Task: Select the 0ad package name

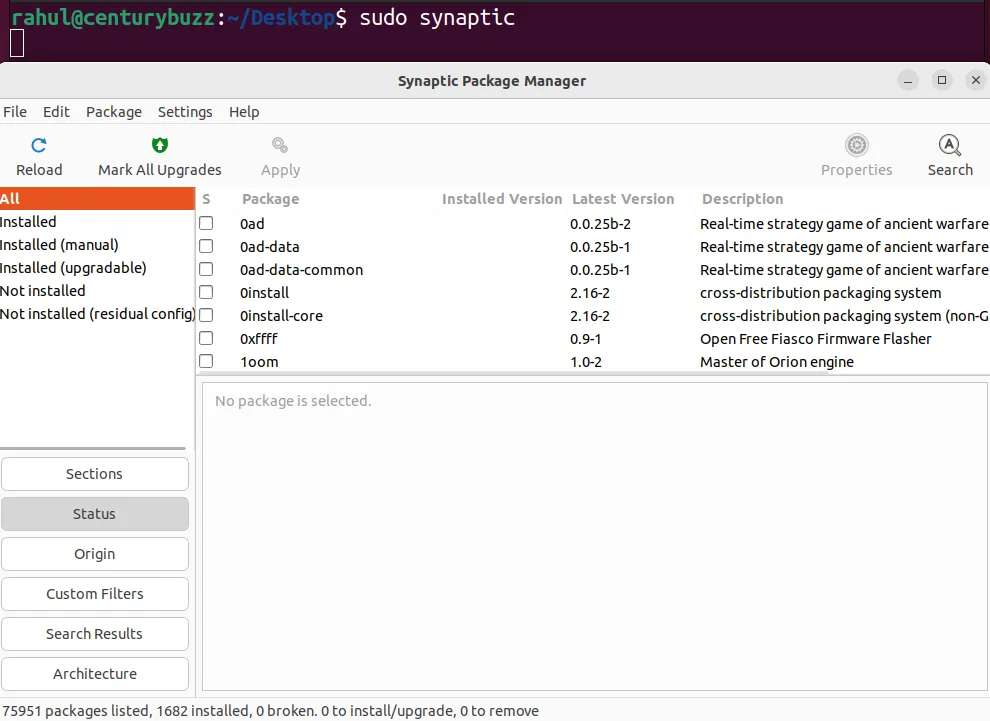Action: [x=252, y=223]
